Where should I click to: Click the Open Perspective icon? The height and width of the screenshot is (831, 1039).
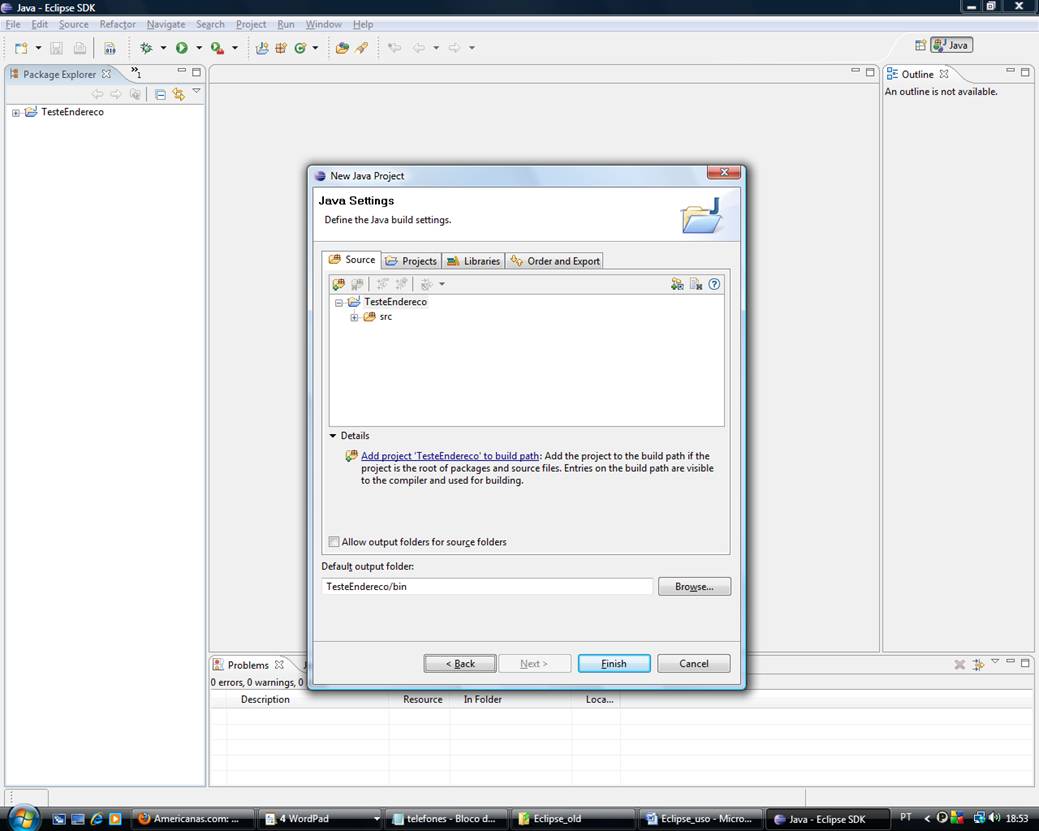(920, 45)
